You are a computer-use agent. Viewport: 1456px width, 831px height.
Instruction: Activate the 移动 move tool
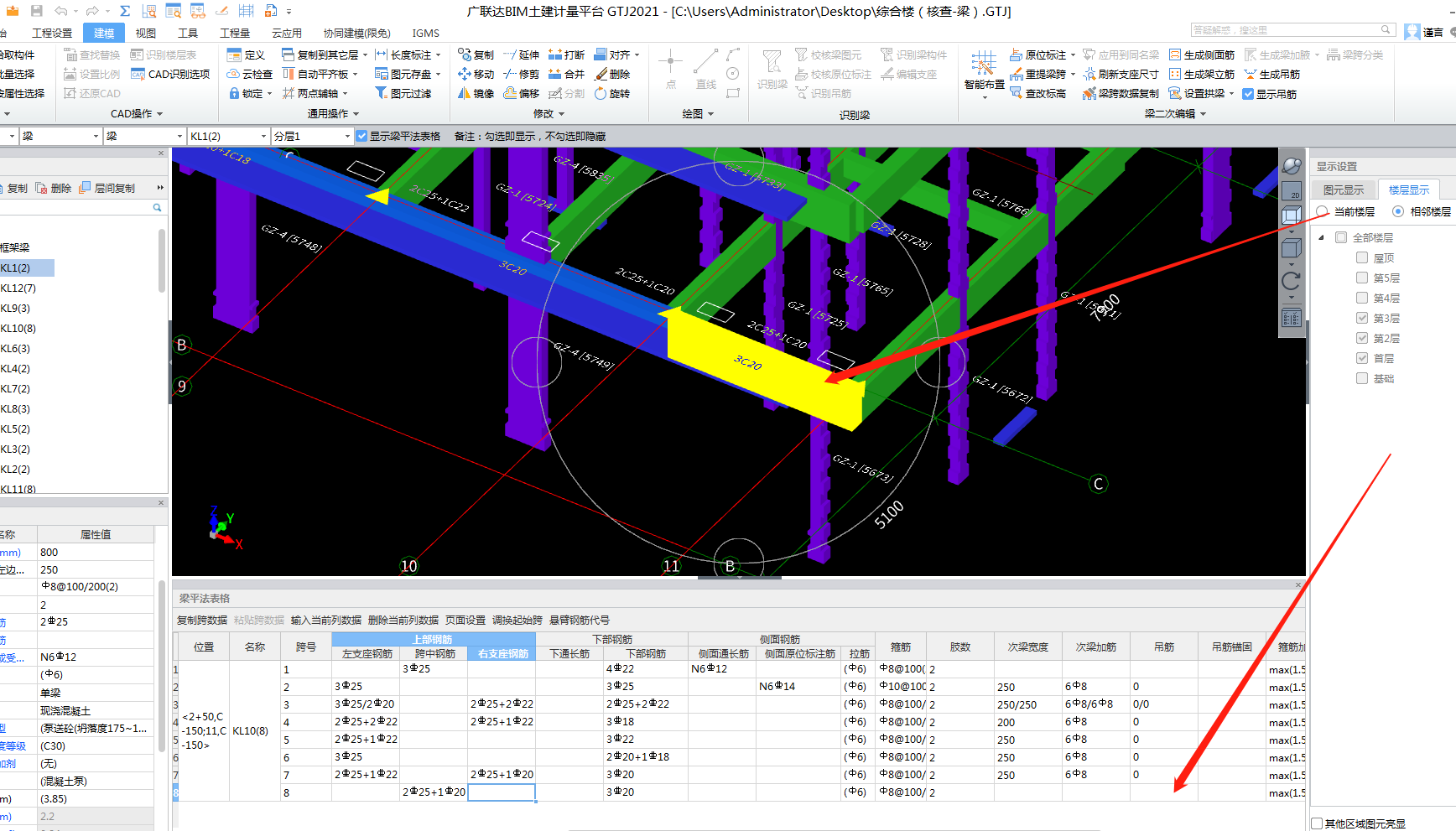476,74
